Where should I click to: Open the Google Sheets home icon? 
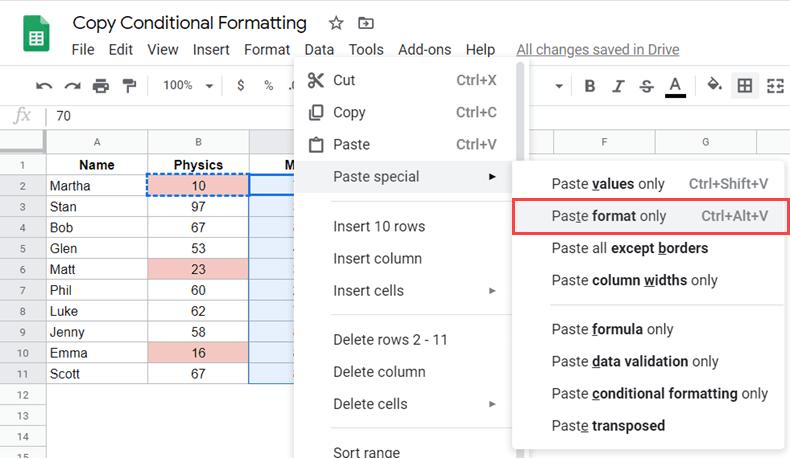coord(37,36)
